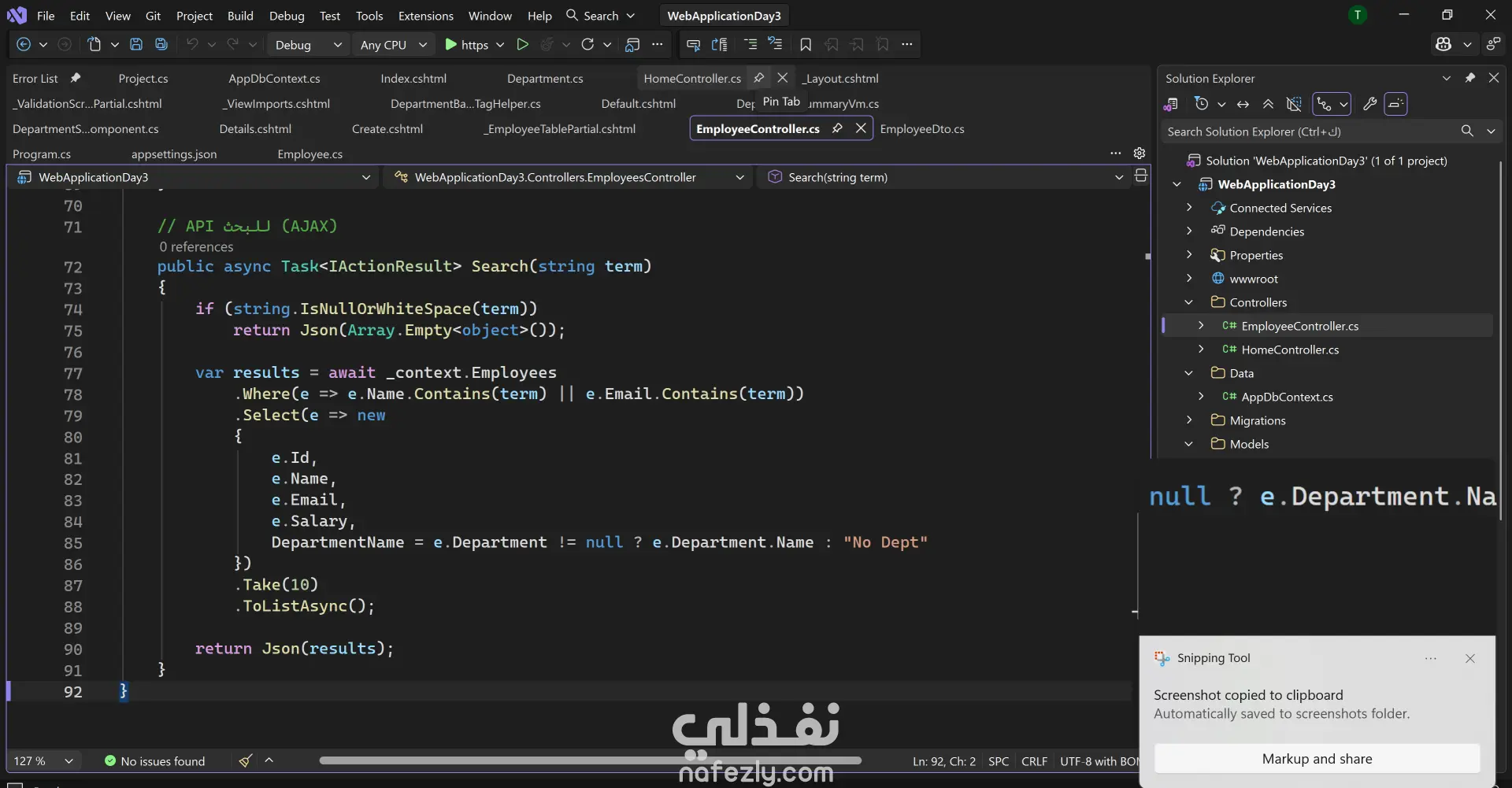Image resolution: width=1512 pixels, height=788 pixels.
Task: Expand the Dependencies node
Action: [1189, 231]
